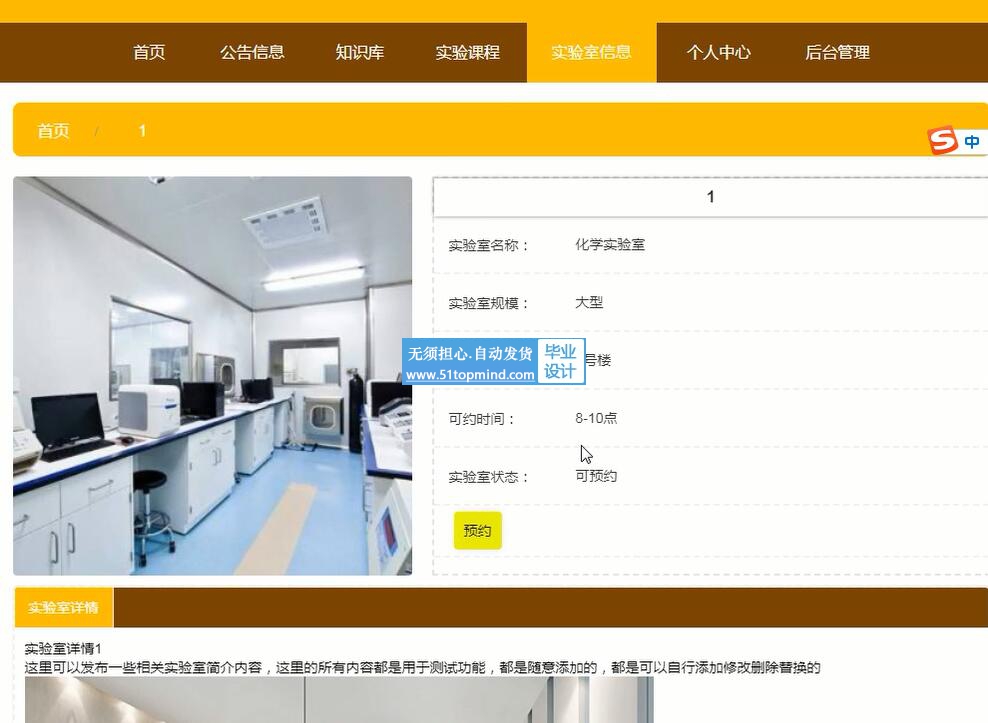Viewport: 988px width, 723px height.
Task: Select 实验课程 in the top navigation
Action: 467,53
